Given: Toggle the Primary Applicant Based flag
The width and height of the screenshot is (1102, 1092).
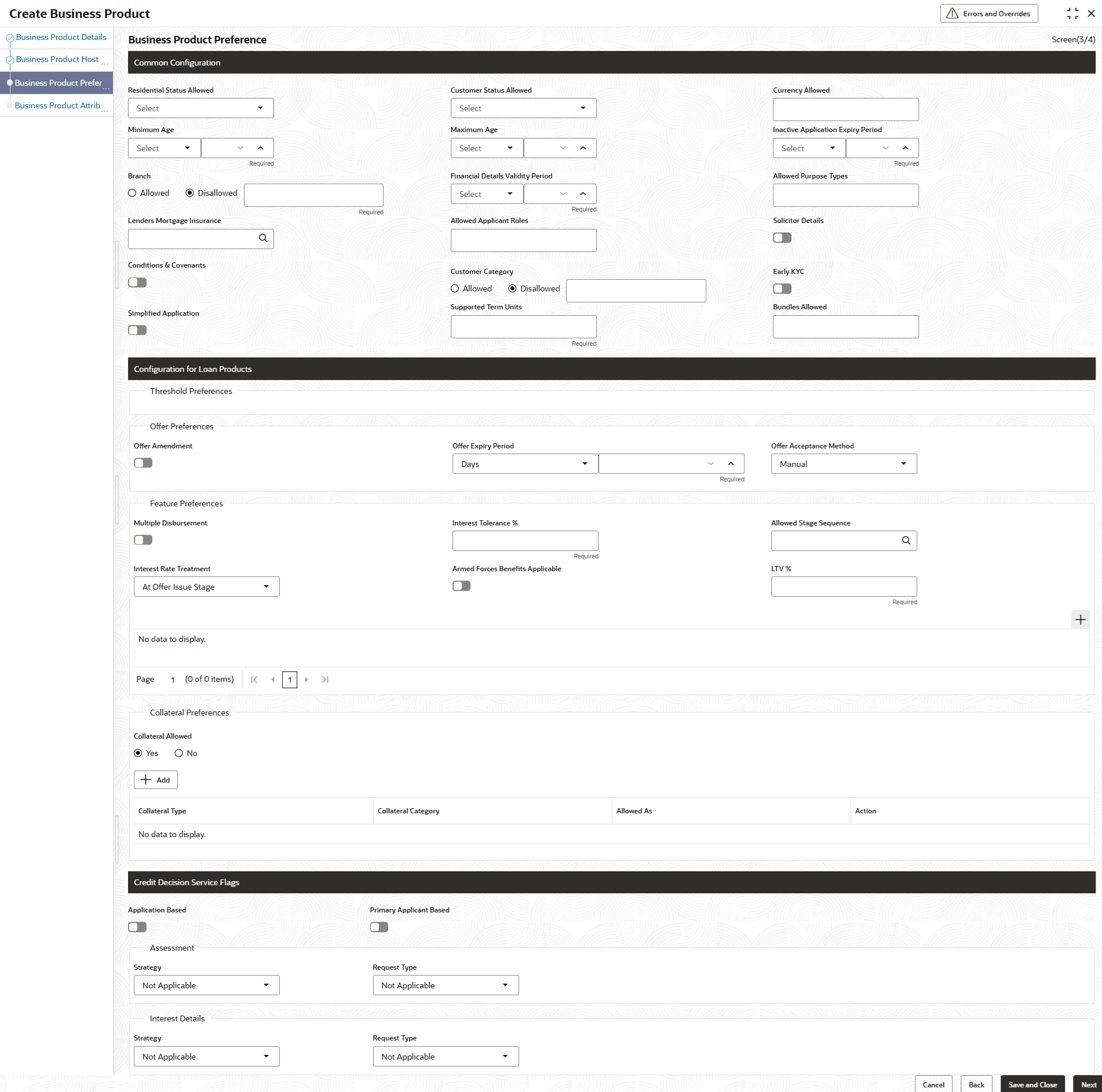Looking at the screenshot, I should pos(380,927).
